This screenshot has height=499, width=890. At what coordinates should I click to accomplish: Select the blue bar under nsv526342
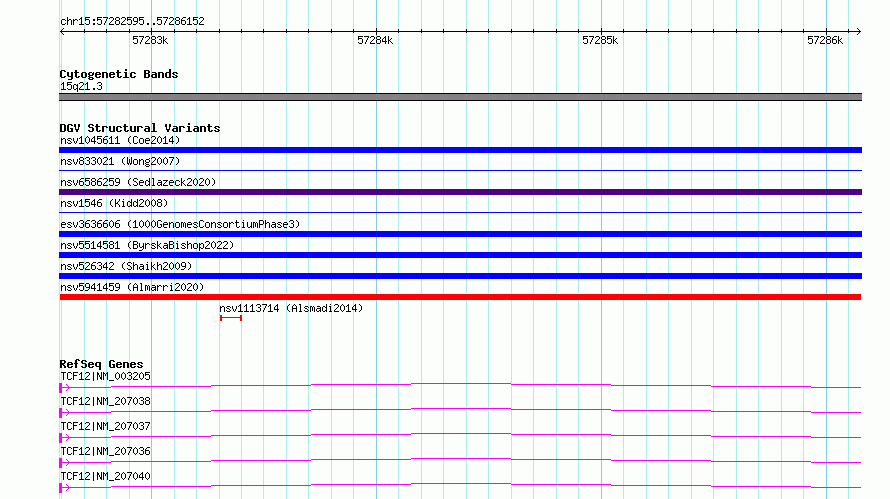point(460,276)
